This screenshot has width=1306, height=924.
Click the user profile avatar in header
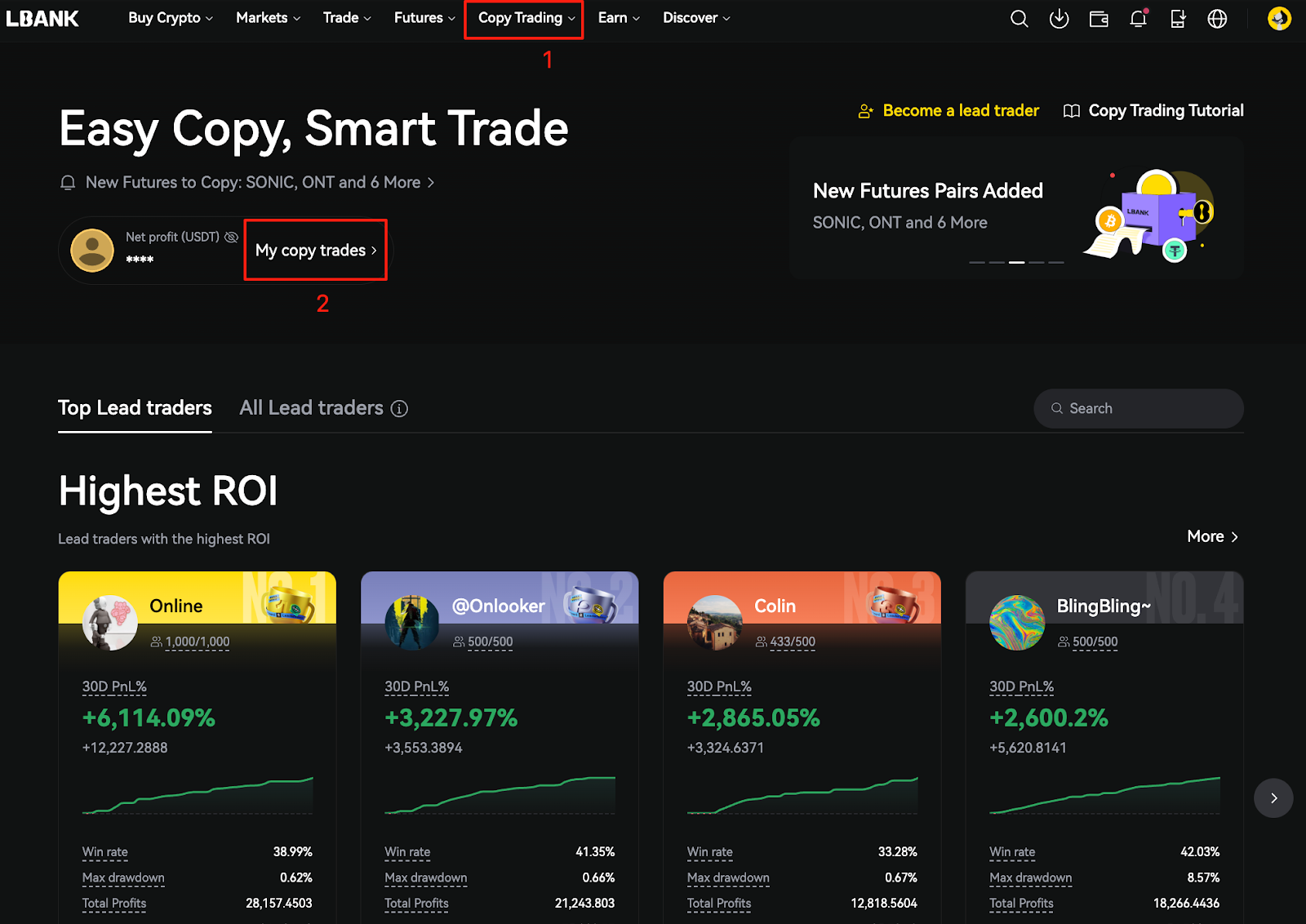[1279, 18]
